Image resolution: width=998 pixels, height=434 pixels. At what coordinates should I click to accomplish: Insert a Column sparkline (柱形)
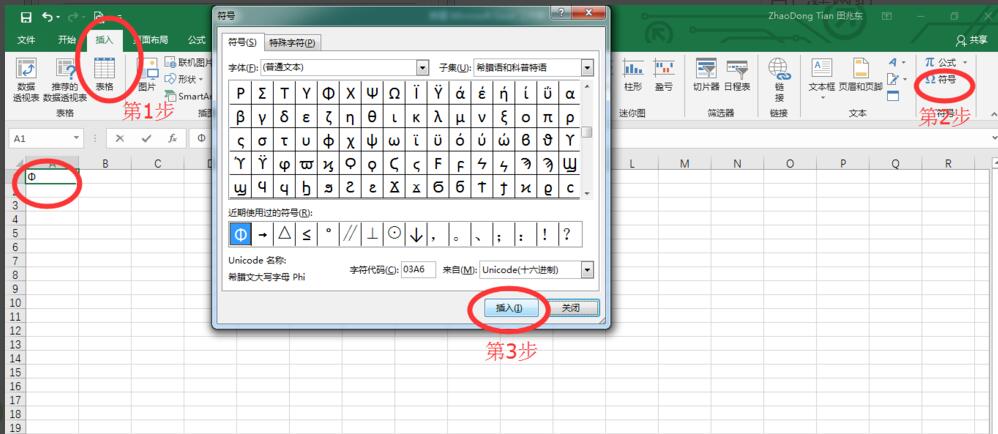(x=633, y=74)
